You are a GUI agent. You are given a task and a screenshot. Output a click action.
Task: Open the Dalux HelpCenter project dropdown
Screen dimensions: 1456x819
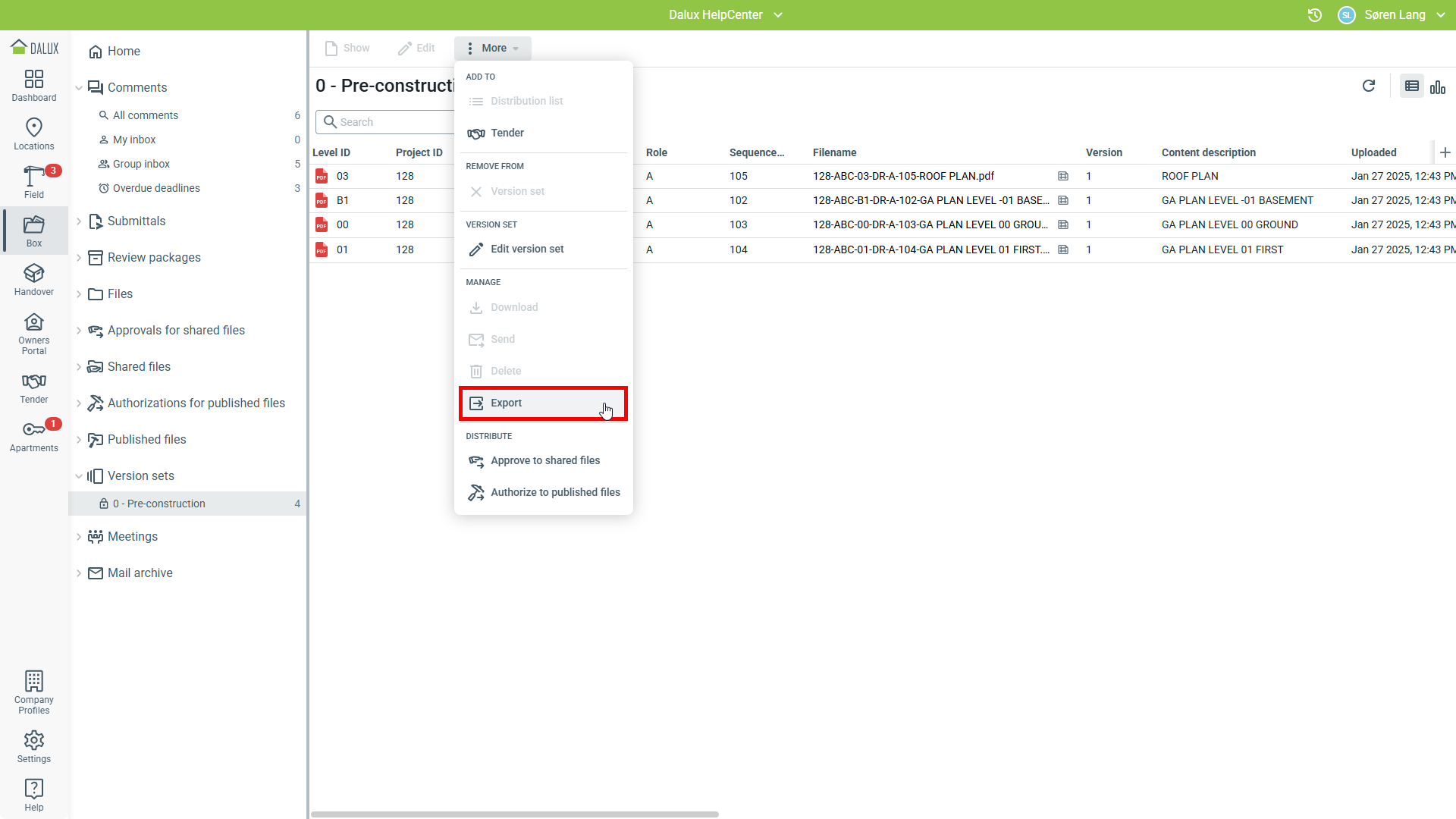pos(725,15)
